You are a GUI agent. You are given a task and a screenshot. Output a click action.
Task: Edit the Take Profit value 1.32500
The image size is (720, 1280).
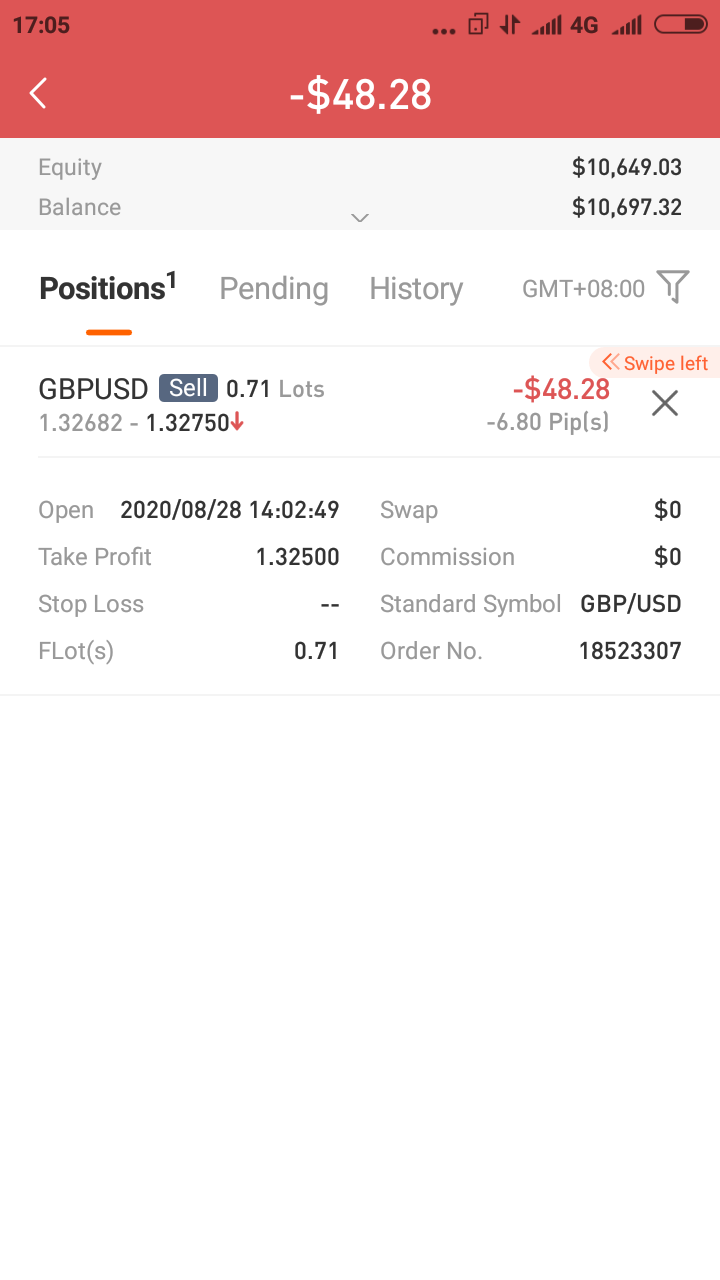tap(298, 557)
